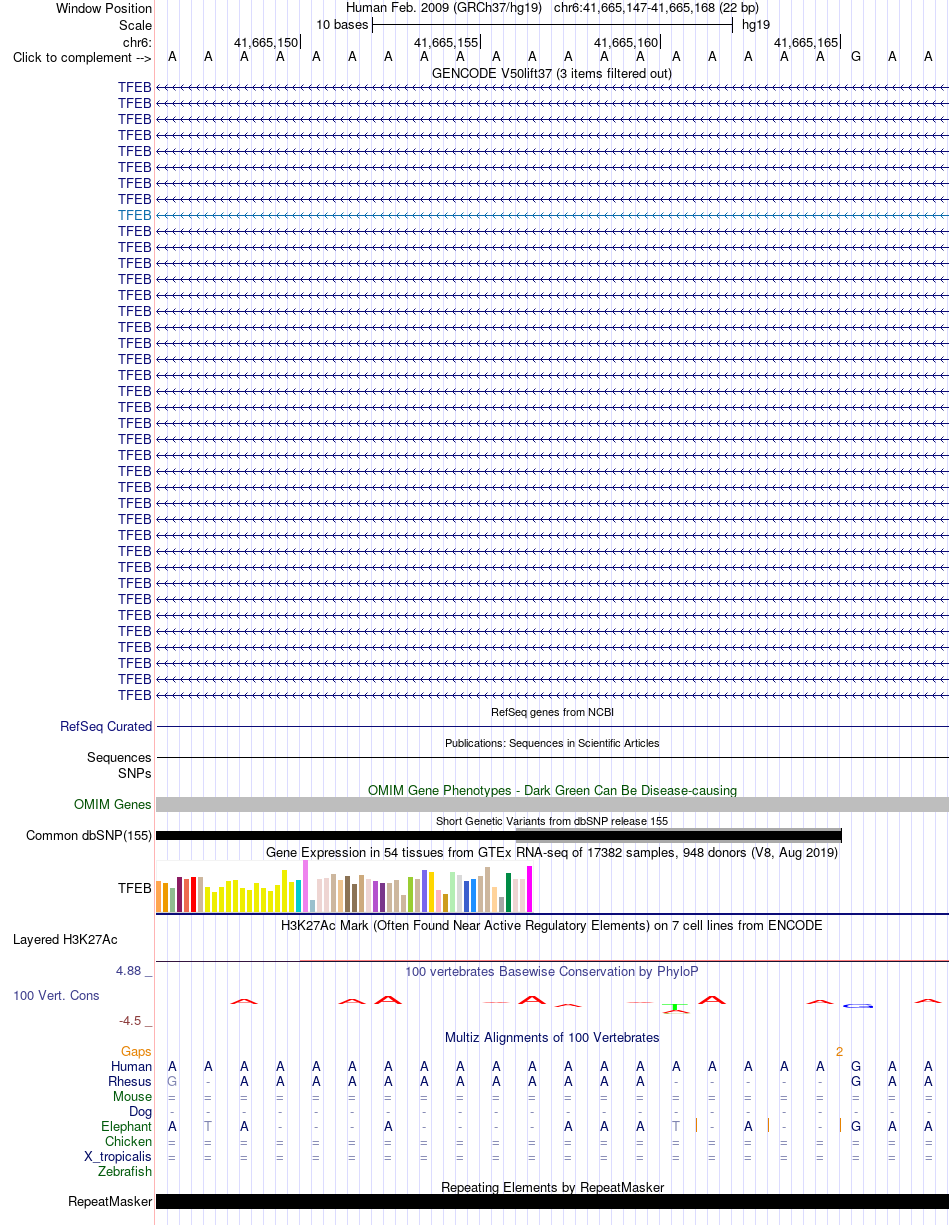Click the TFEB label beside GTEx bar chart
The width and height of the screenshot is (950, 1225).
(135, 888)
